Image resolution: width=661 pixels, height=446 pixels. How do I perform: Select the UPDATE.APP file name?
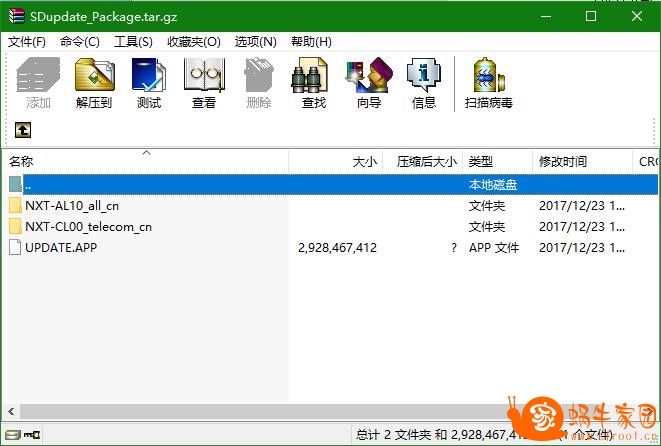tap(61, 247)
